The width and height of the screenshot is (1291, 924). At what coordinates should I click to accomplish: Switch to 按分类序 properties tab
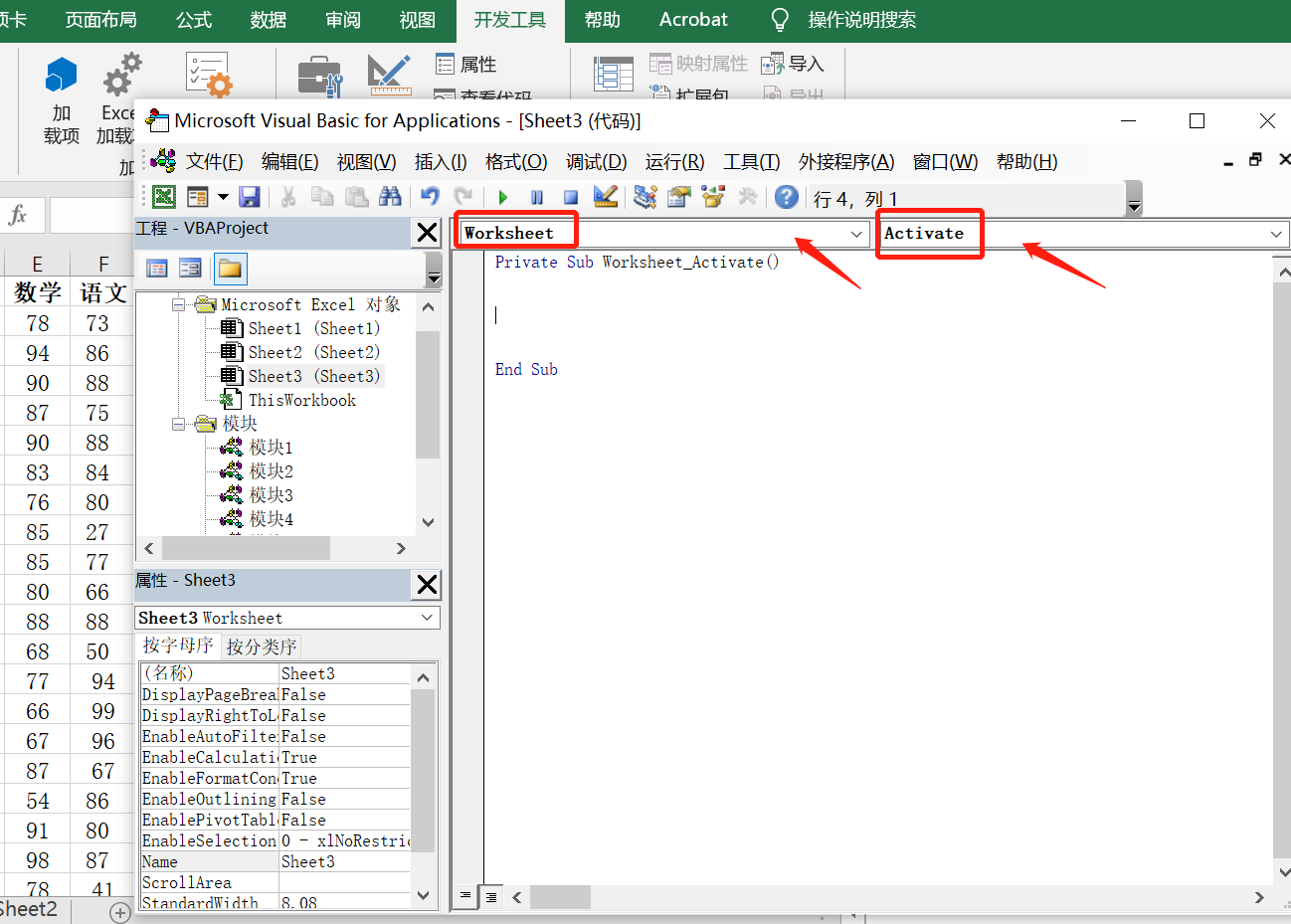point(262,647)
